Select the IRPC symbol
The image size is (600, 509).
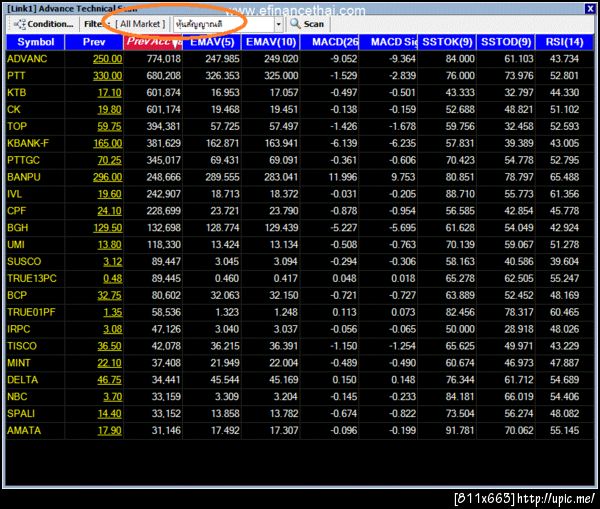click(x=18, y=329)
